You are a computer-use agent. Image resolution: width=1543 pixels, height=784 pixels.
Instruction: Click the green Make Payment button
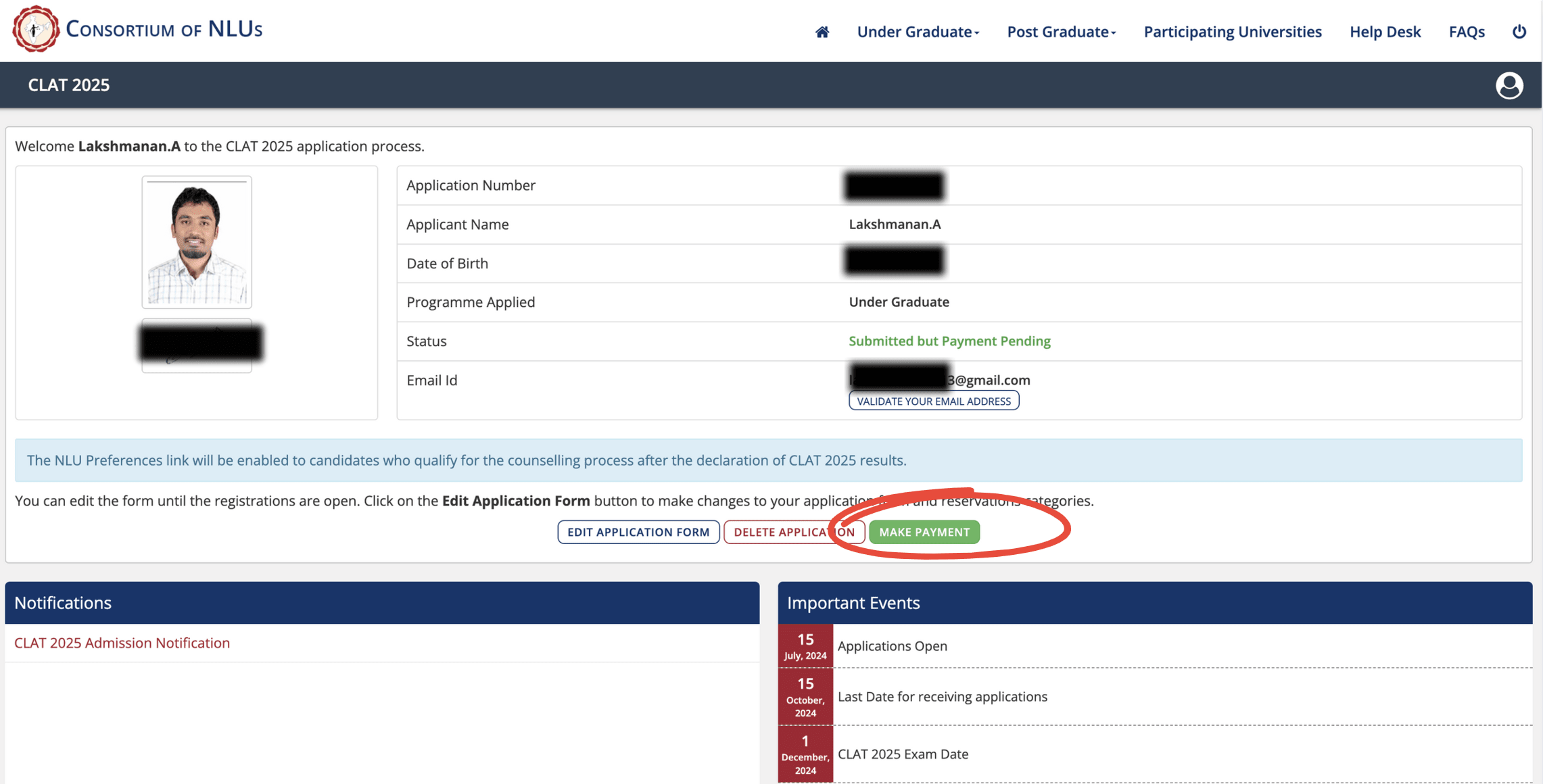pyautogui.click(x=924, y=532)
